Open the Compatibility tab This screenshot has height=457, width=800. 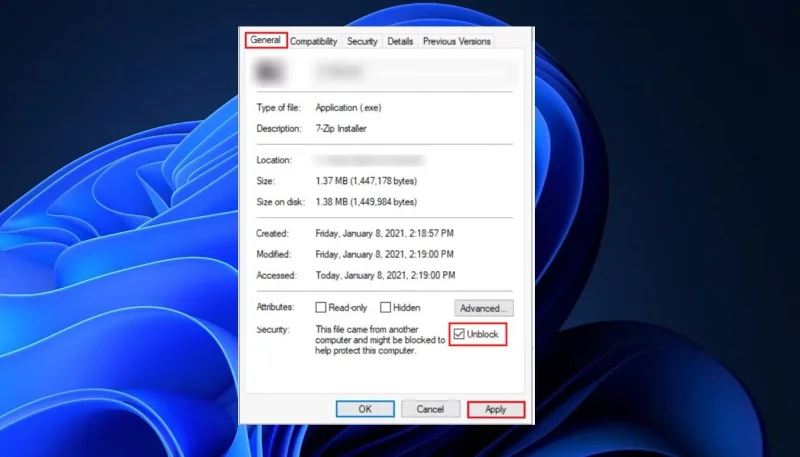(x=313, y=42)
